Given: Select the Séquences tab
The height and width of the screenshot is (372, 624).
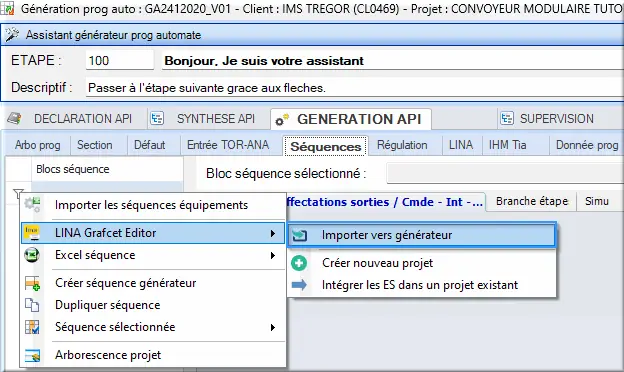Looking at the screenshot, I should [x=326, y=146].
